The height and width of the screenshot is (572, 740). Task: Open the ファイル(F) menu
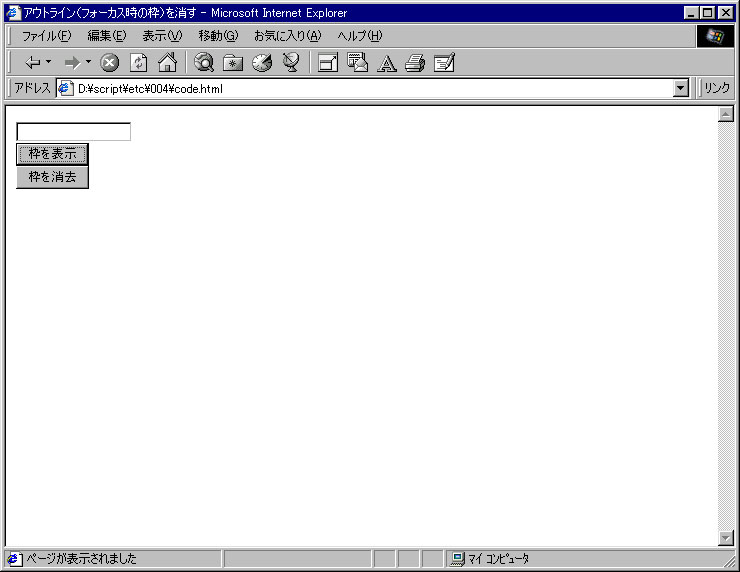[x=46, y=36]
